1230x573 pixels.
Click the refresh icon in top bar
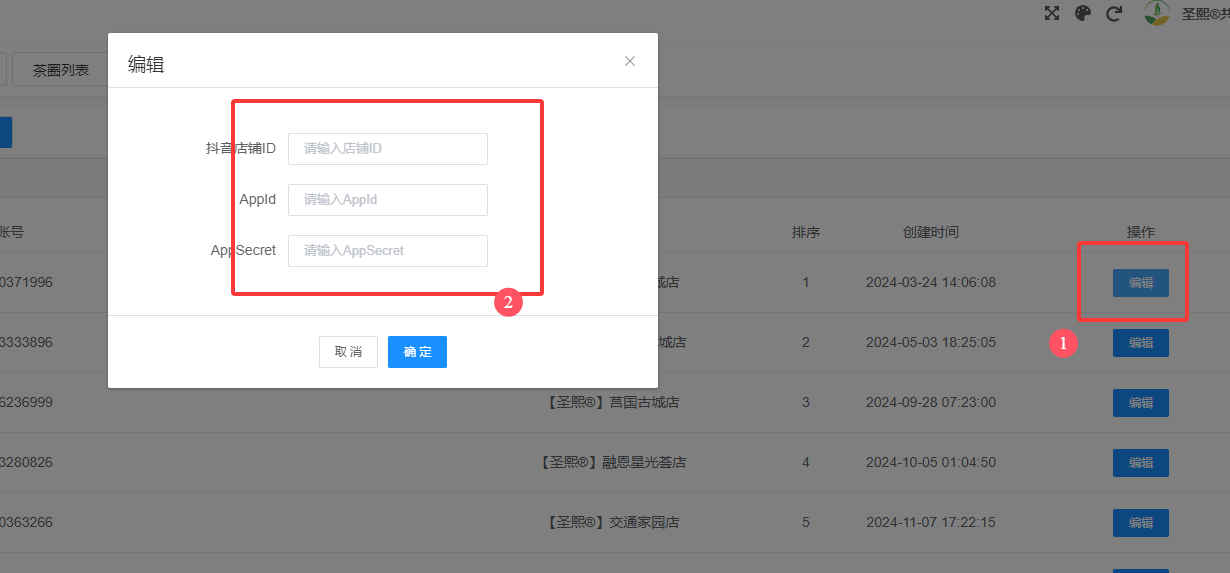(1113, 13)
